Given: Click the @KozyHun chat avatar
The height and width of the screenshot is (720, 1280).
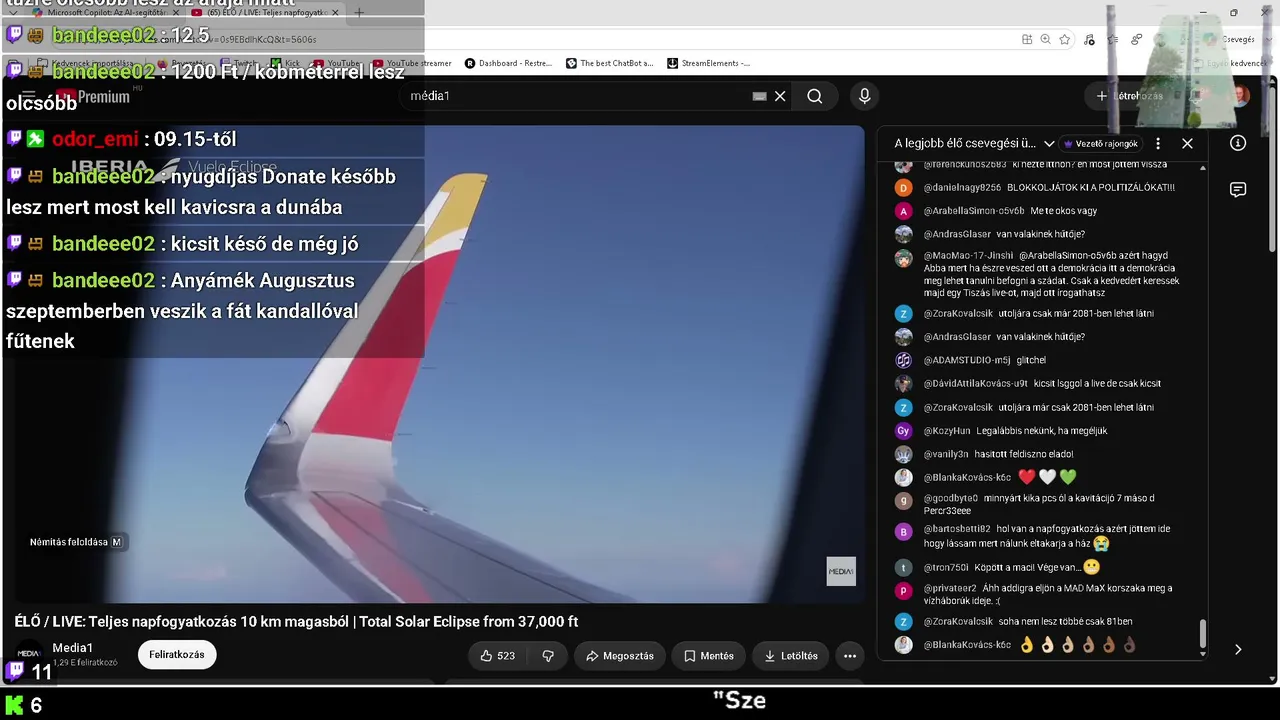Looking at the screenshot, I should tap(904, 431).
